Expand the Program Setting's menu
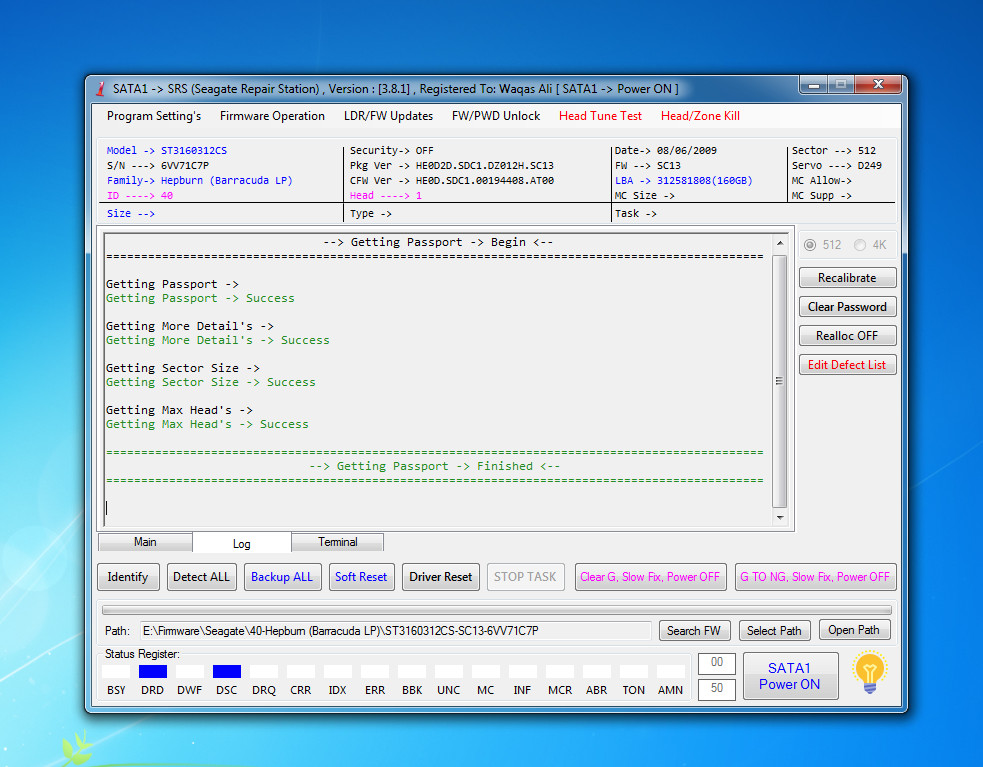This screenshot has width=983, height=767. tap(154, 116)
